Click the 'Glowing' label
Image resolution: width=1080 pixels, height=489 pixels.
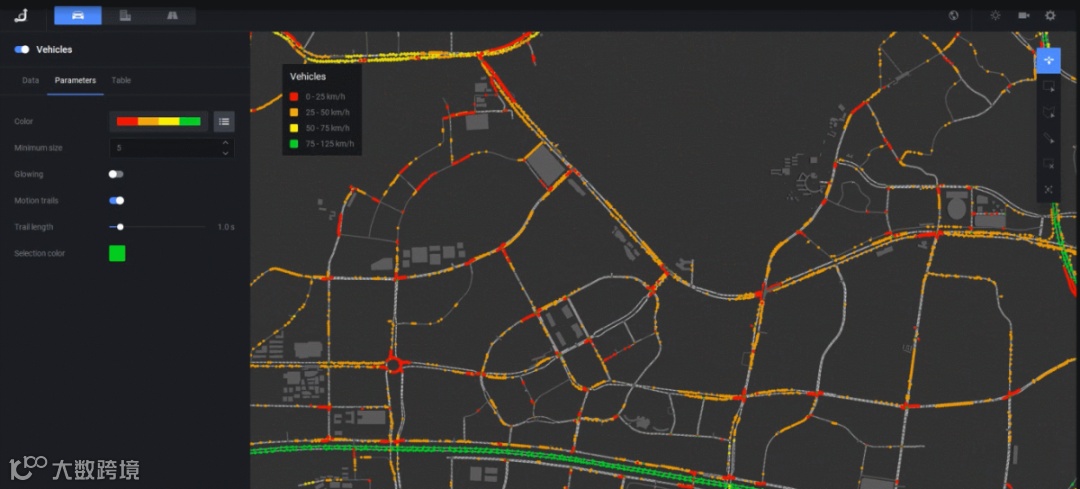(28, 174)
